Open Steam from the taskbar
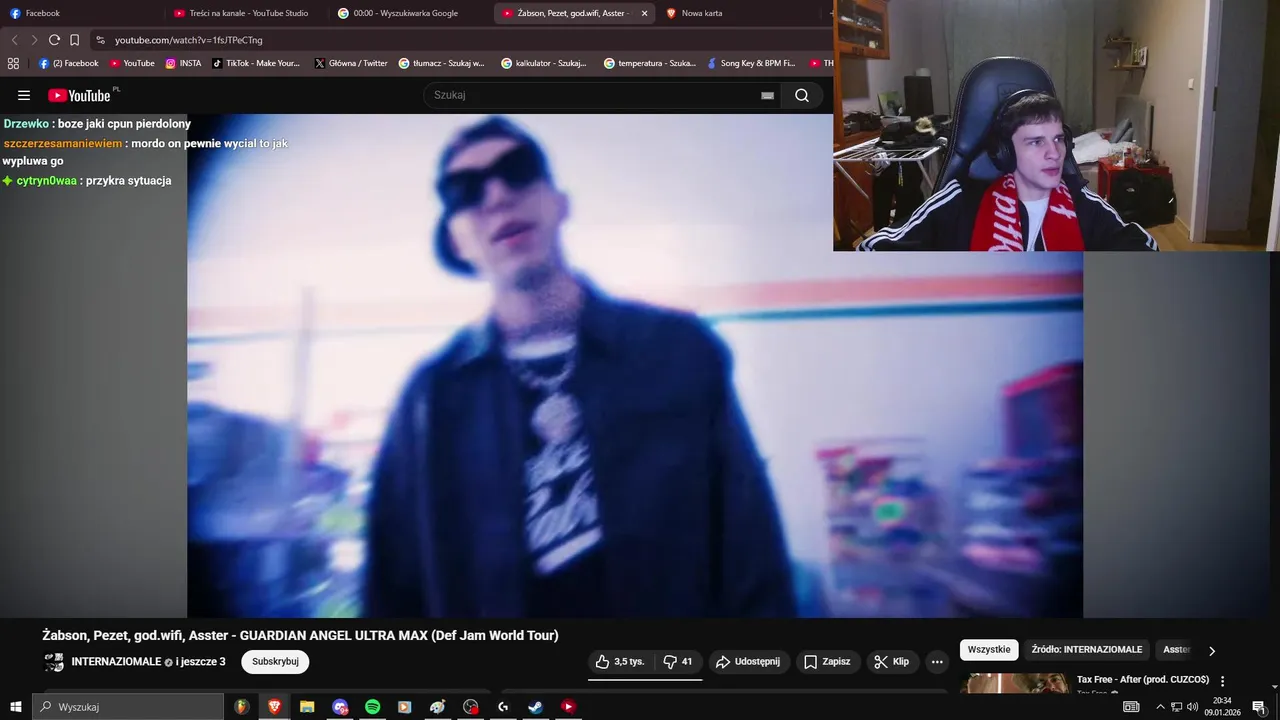Image resolution: width=1280 pixels, height=720 pixels. pos(535,707)
